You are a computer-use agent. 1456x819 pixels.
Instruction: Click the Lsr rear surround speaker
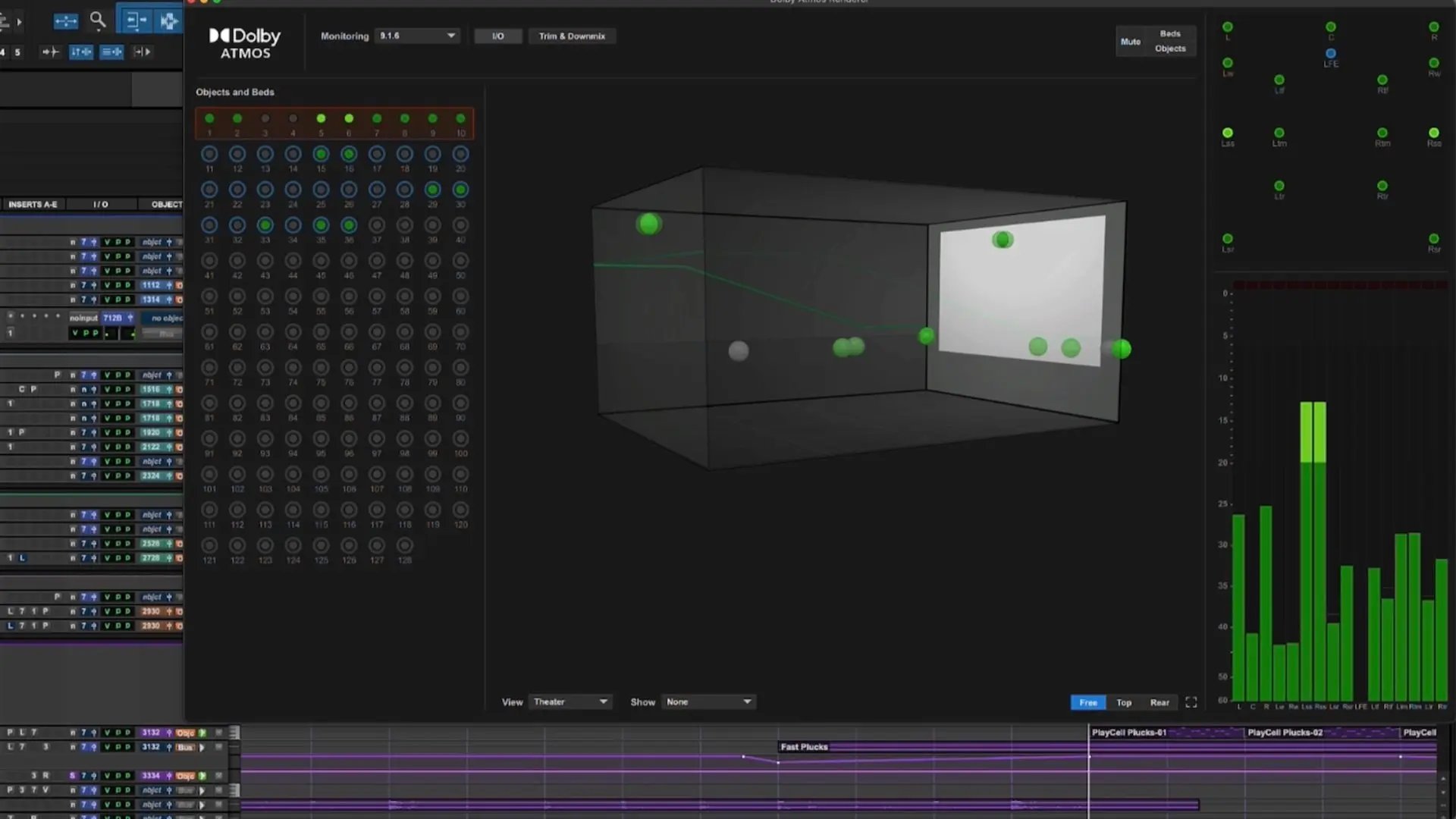[1228, 239]
